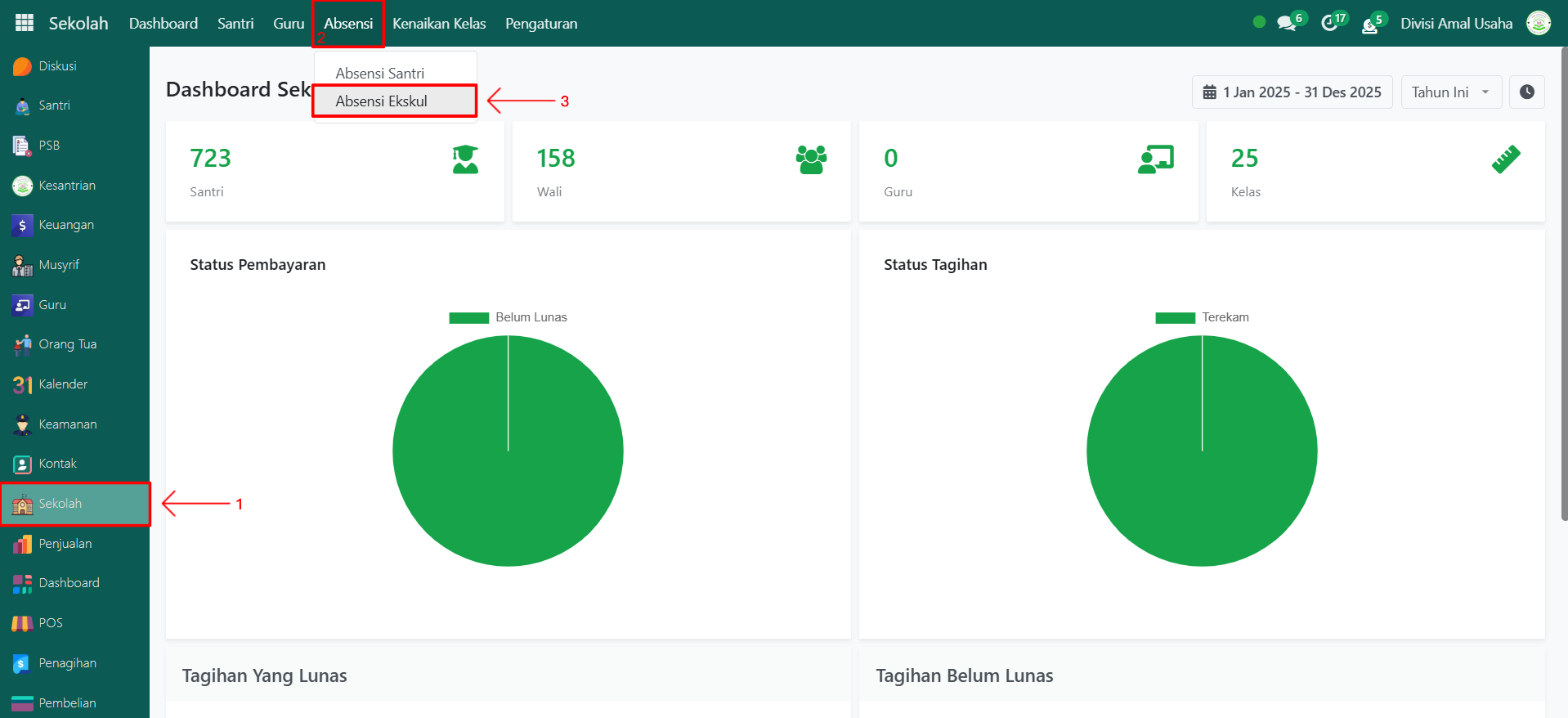
Task: Toggle the Belum Lunas legend item
Action: [508, 317]
